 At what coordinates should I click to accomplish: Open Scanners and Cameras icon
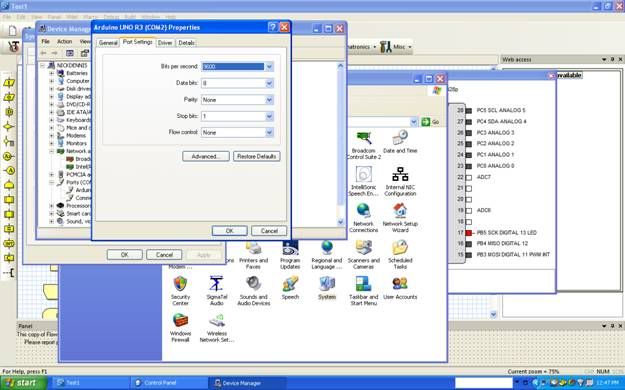tap(364, 255)
